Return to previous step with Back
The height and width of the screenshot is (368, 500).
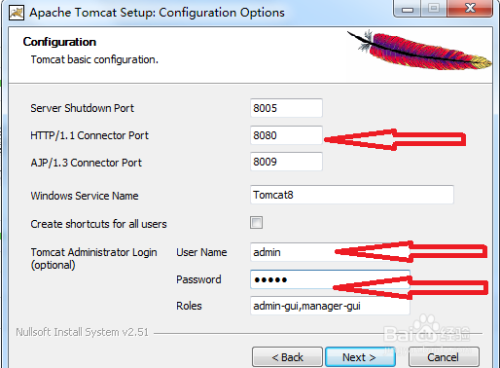point(287,357)
